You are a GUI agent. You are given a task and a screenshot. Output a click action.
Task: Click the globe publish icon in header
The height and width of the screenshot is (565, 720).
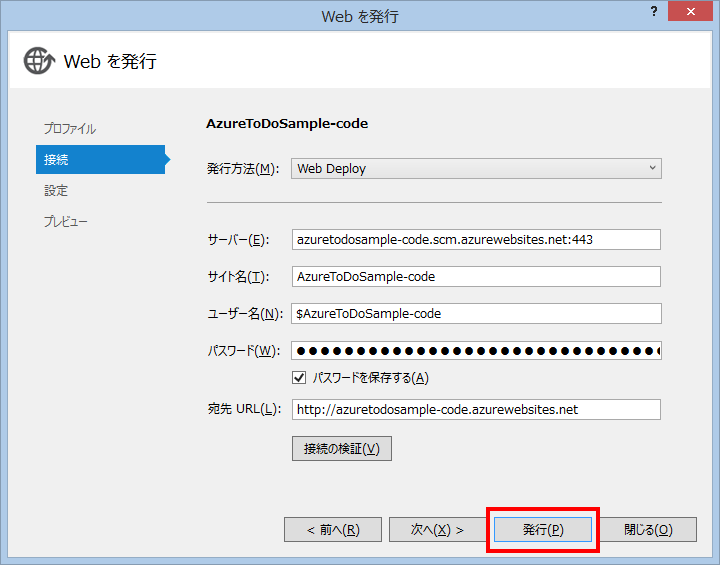tap(39, 61)
